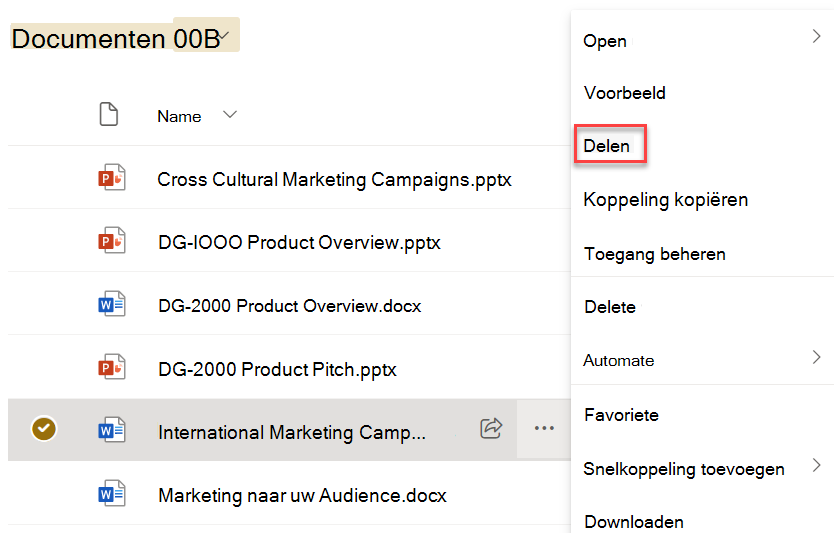
Task: Deselect the checked circle on International Marketing row
Action: coord(44,429)
